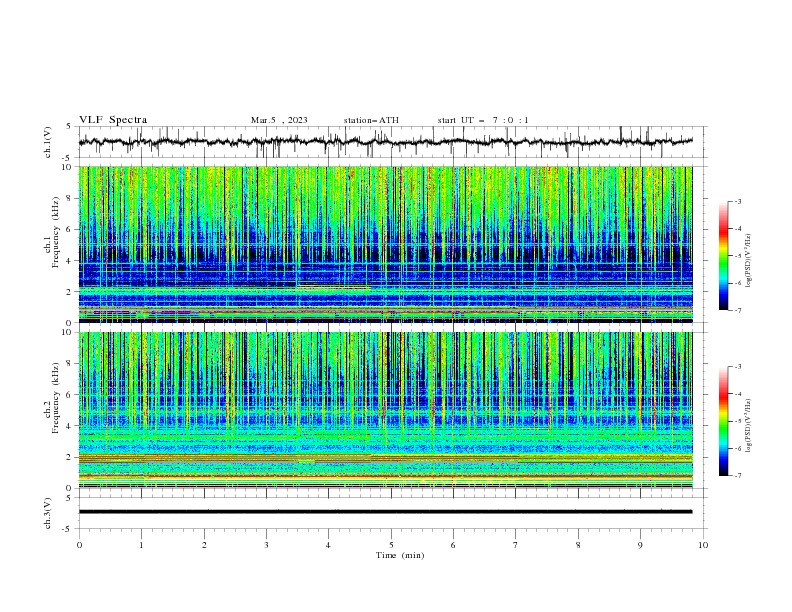
Task: Click time axis tick label "9"
Action: click(640, 545)
